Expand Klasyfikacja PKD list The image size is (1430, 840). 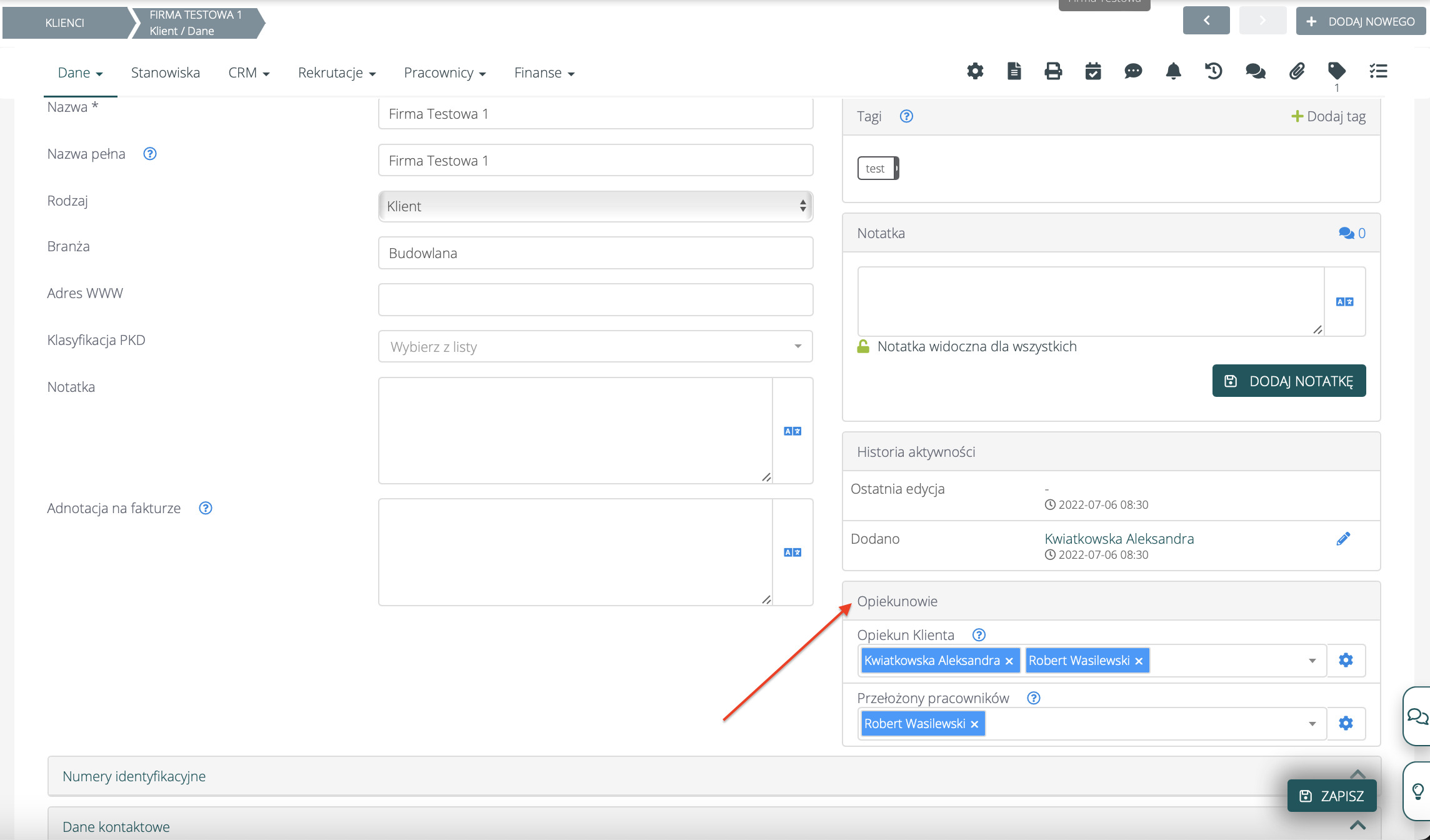pyautogui.click(x=595, y=347)
